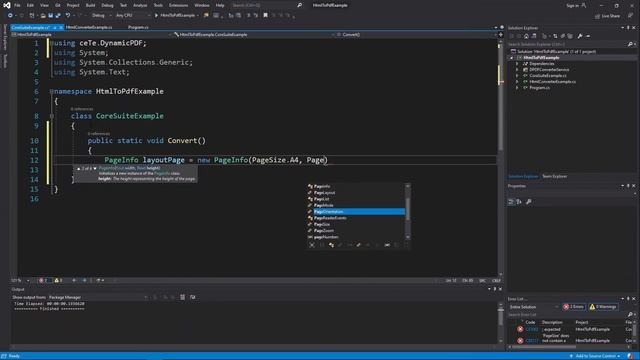Click the Home icon in Solution Explorer toolbar
This screenshot has height=360, width=640.
click(527, 36)
